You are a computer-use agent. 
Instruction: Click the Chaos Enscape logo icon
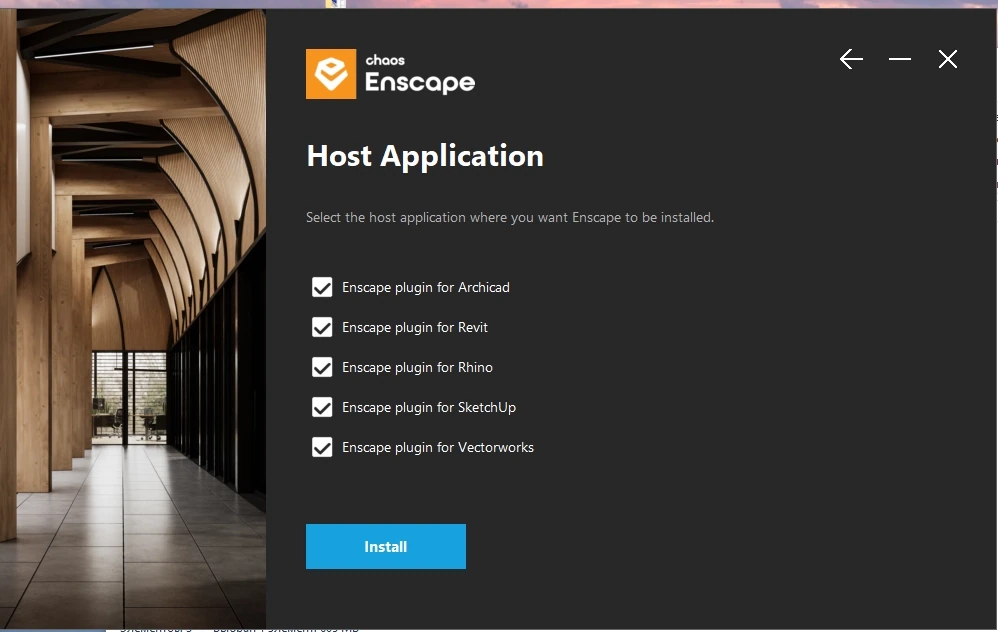click(x=331, y=74)
